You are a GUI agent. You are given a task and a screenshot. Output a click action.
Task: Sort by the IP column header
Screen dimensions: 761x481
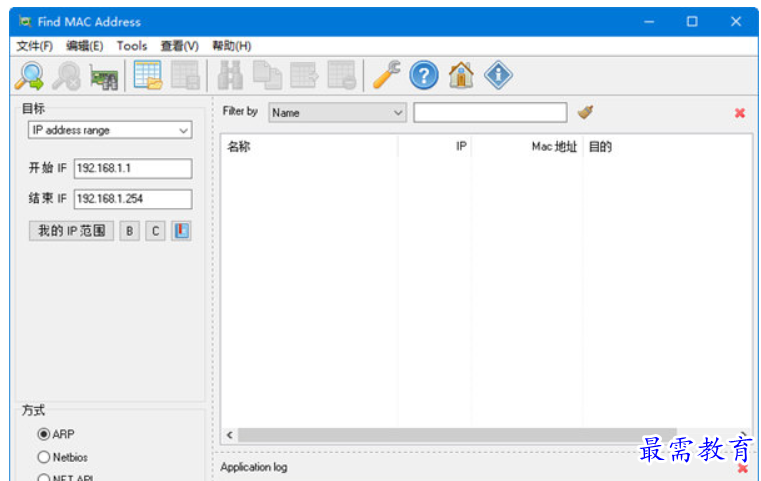(435, 147)
